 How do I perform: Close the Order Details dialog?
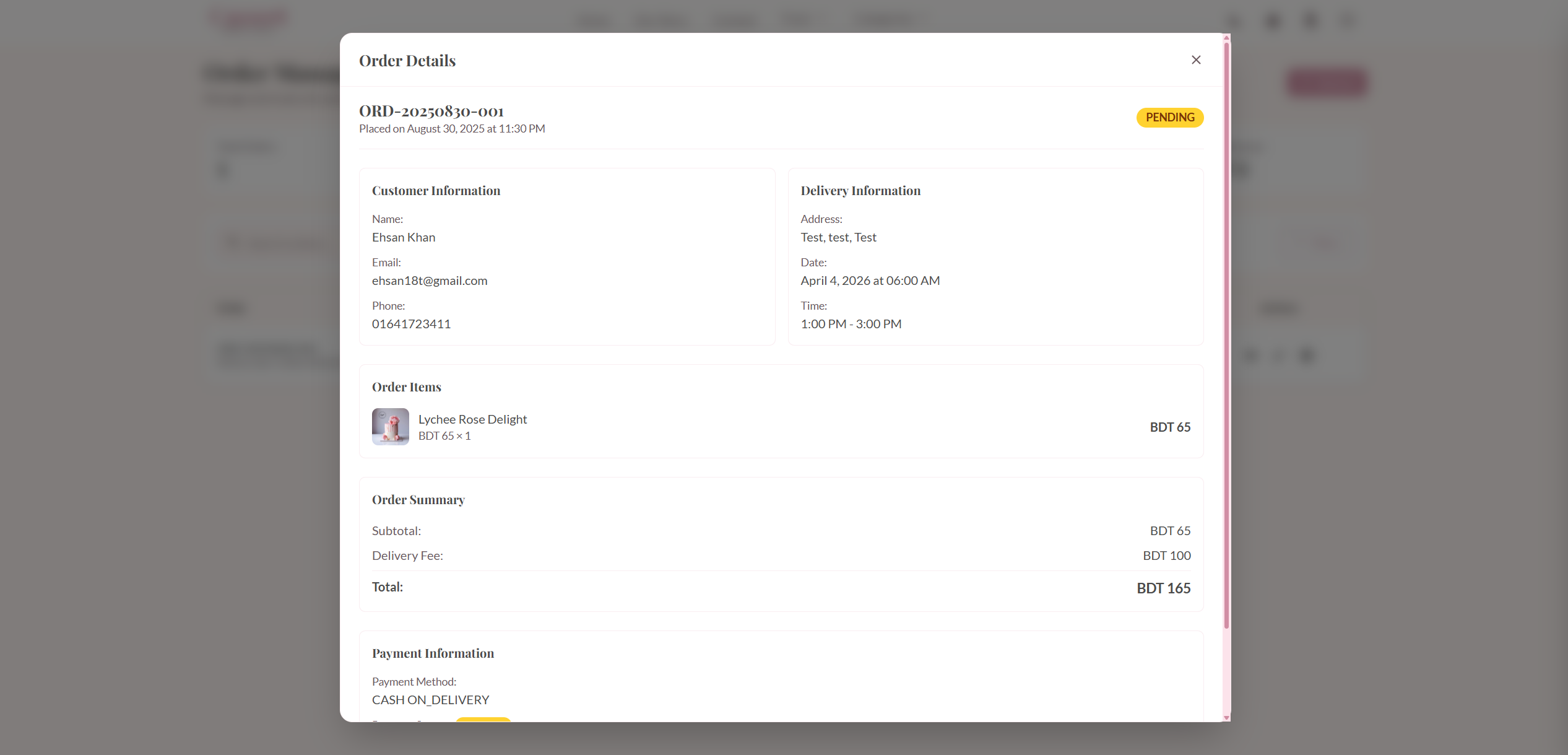[x=1195, y=59]
